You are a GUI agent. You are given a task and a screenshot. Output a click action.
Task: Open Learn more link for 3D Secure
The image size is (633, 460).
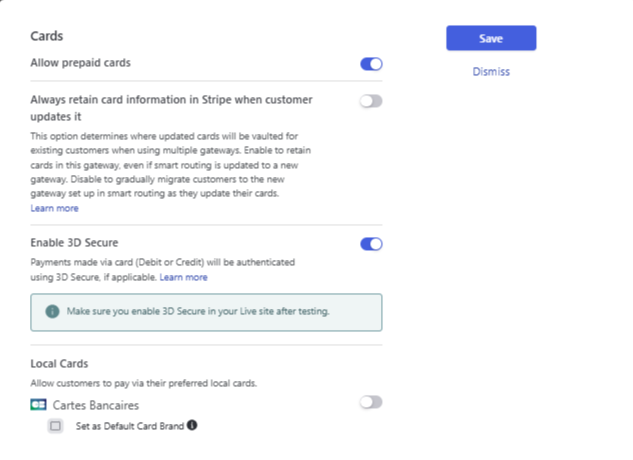(x=184, y=277)
